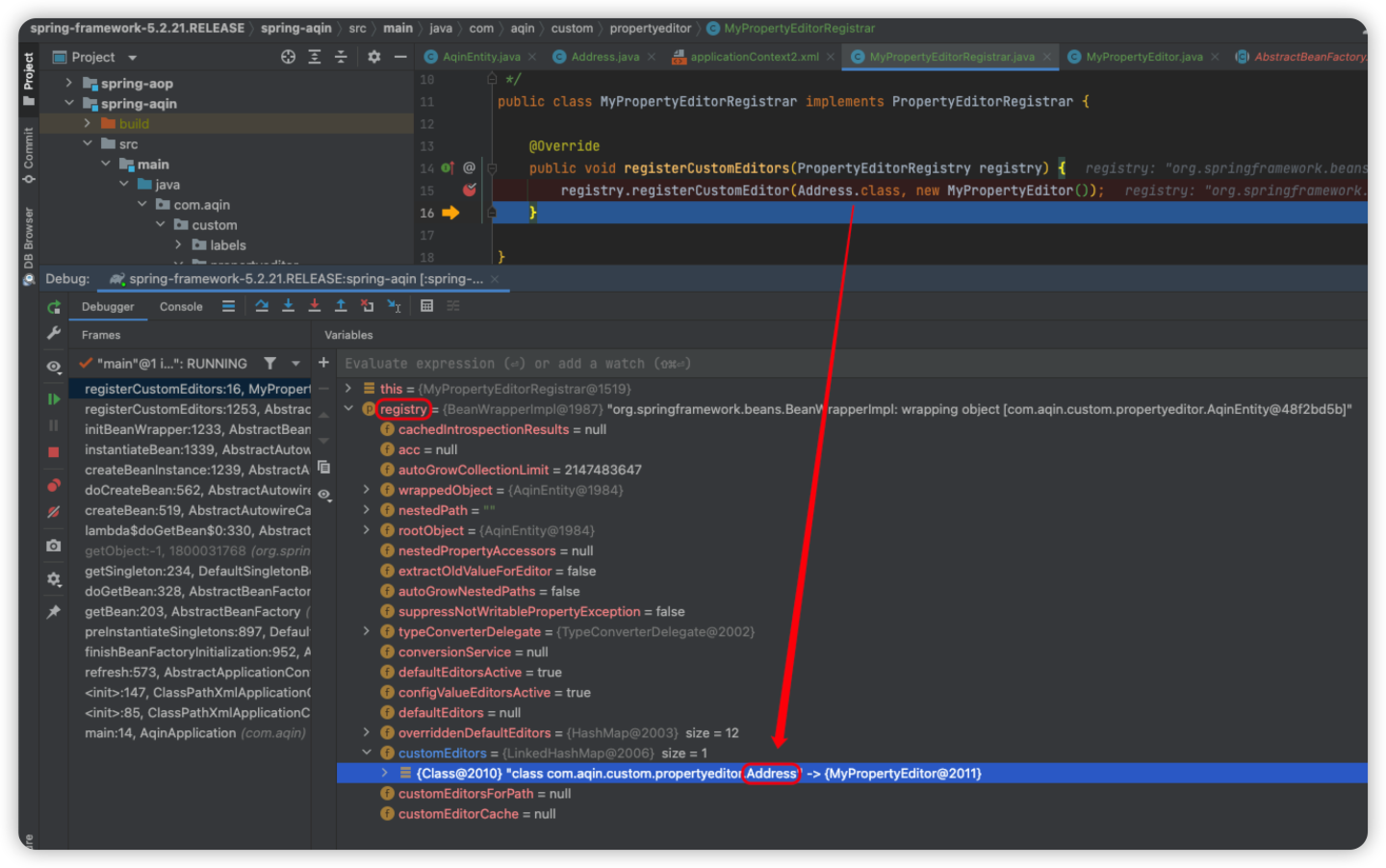
Task: Hide the Project panel with the minus icon
Action: [x=400, y=57]
